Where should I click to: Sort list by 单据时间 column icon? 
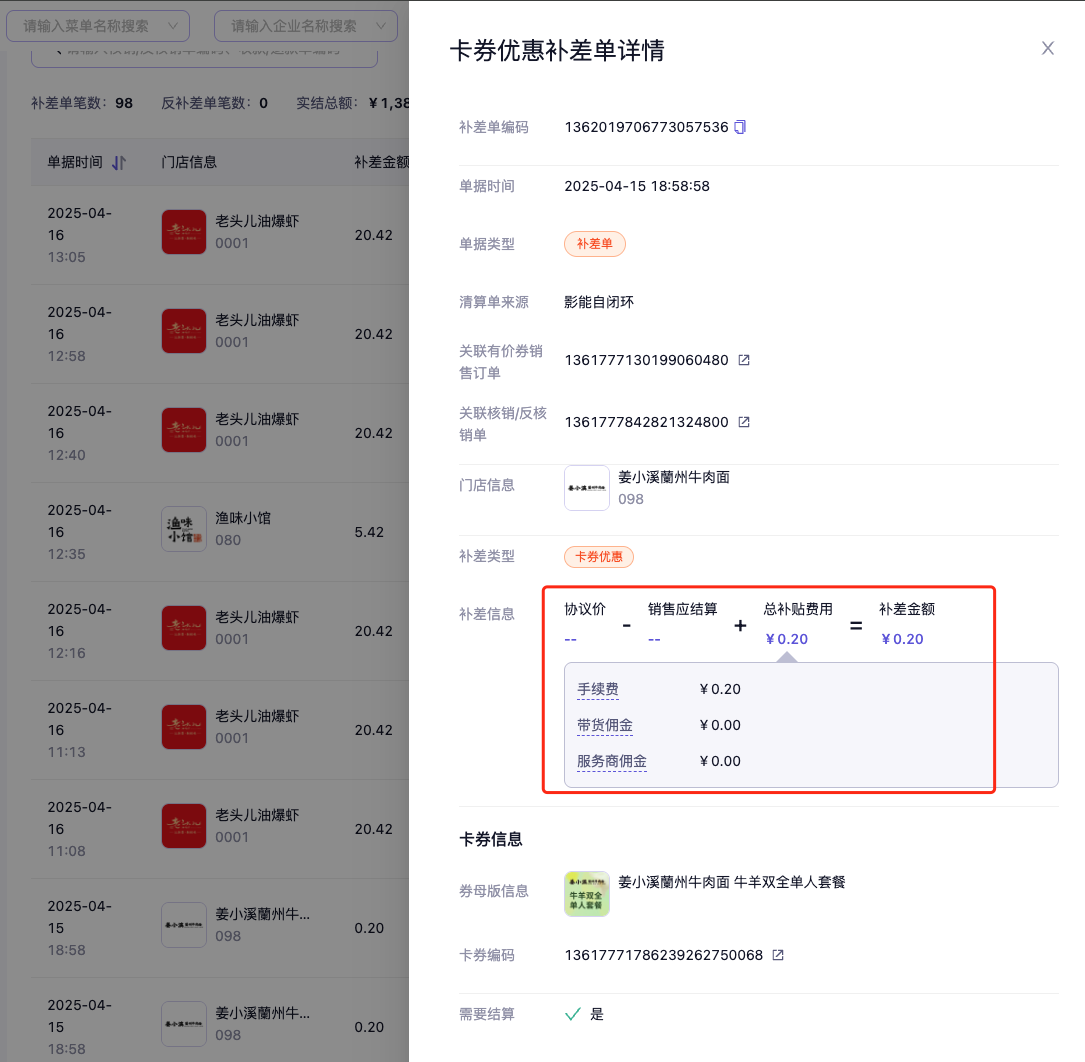(119, 162)
